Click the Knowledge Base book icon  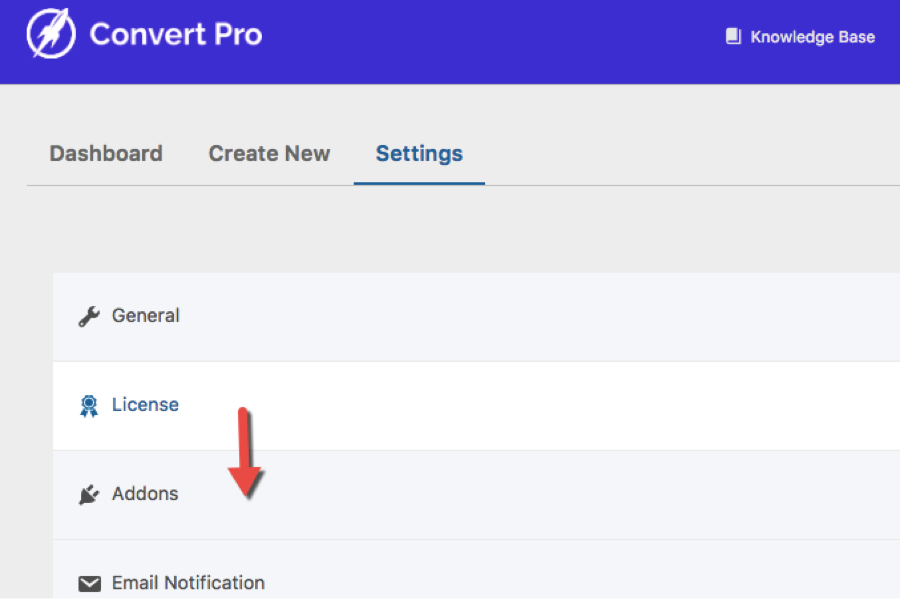(x=733, y=36)
